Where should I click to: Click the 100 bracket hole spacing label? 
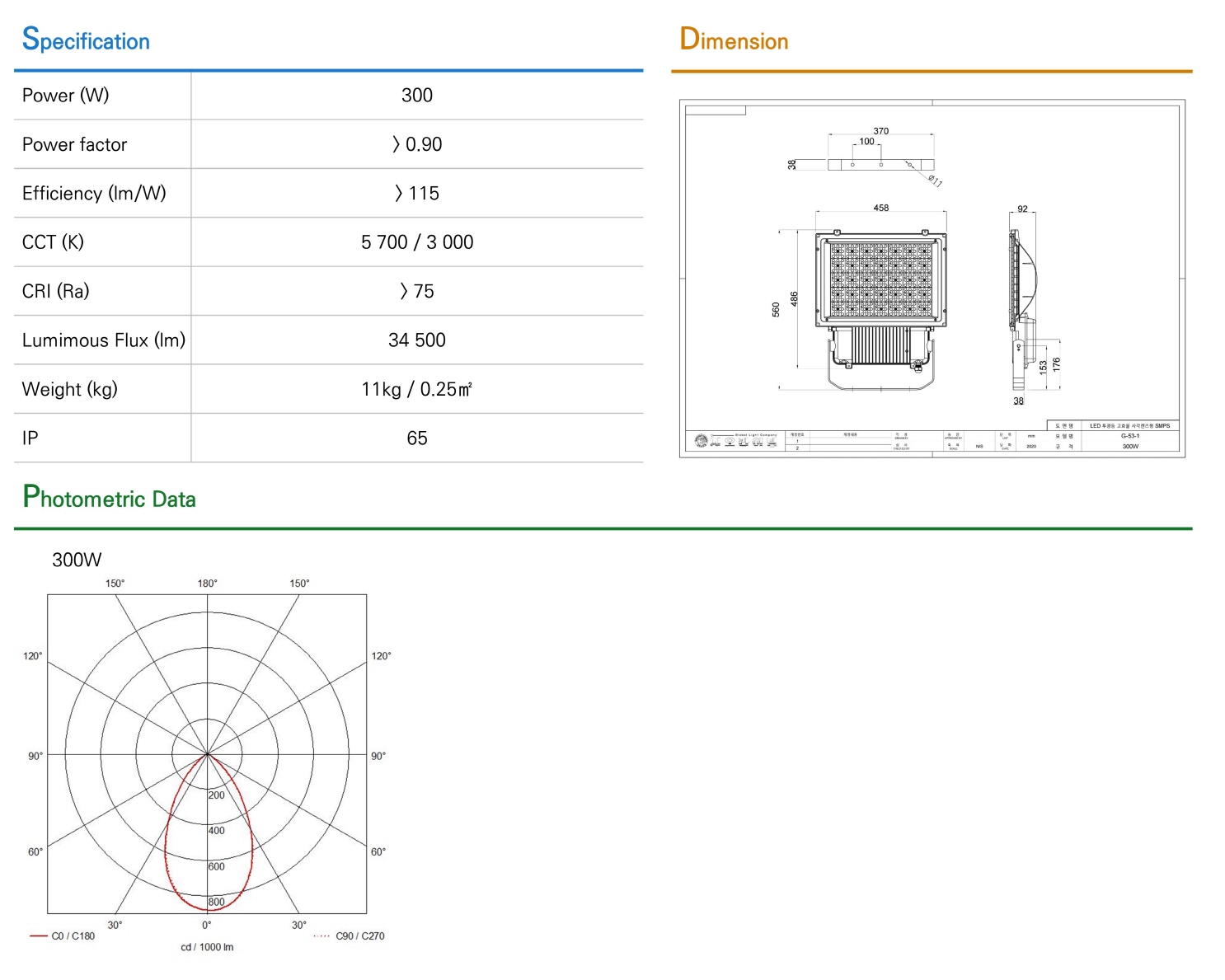(x=867, y=141)
